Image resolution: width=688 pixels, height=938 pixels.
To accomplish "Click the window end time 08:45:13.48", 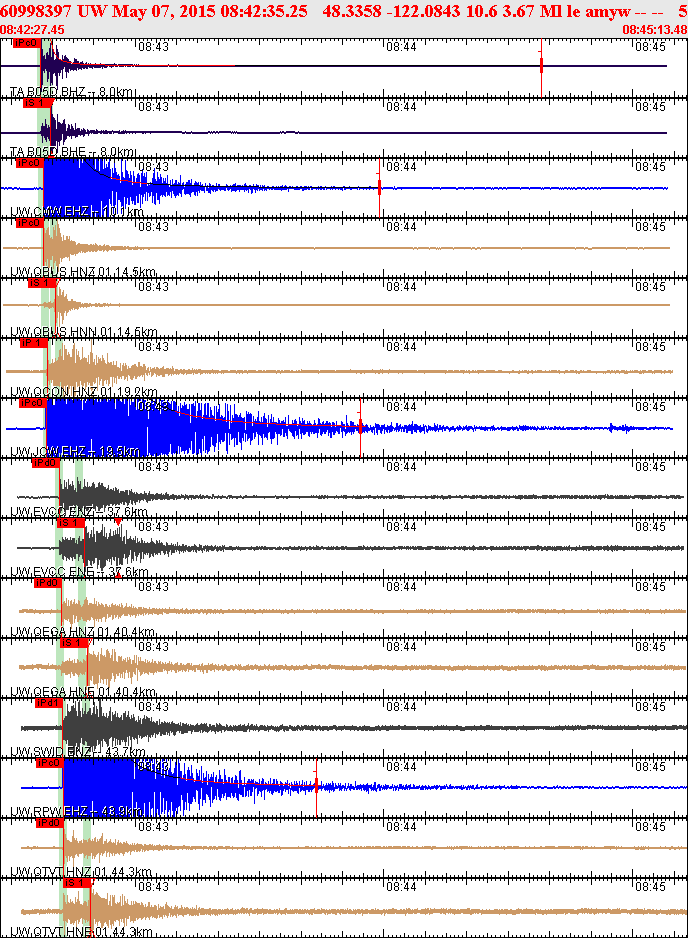I will coord(654,29).
